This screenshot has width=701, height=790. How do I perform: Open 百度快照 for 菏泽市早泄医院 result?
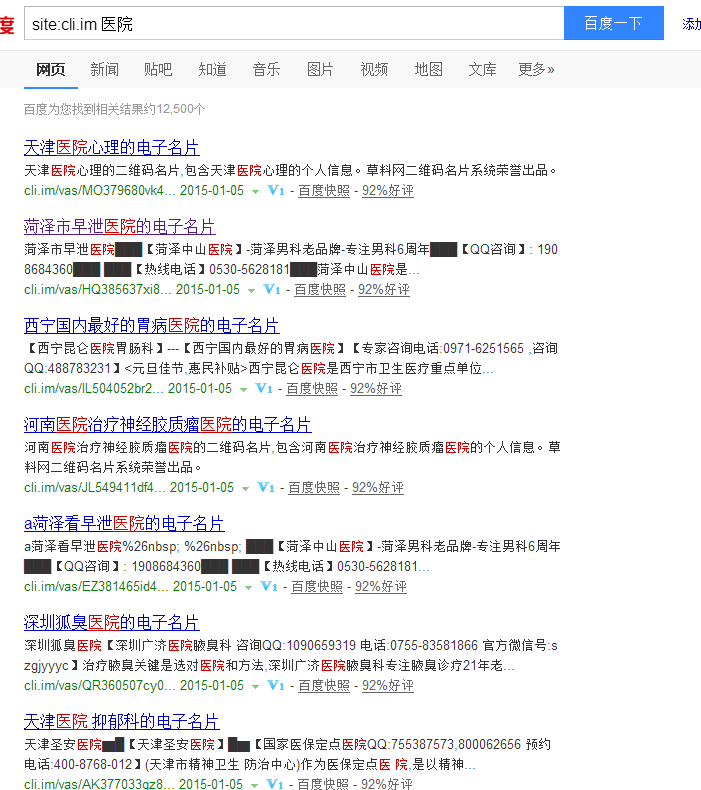[320, 289]
